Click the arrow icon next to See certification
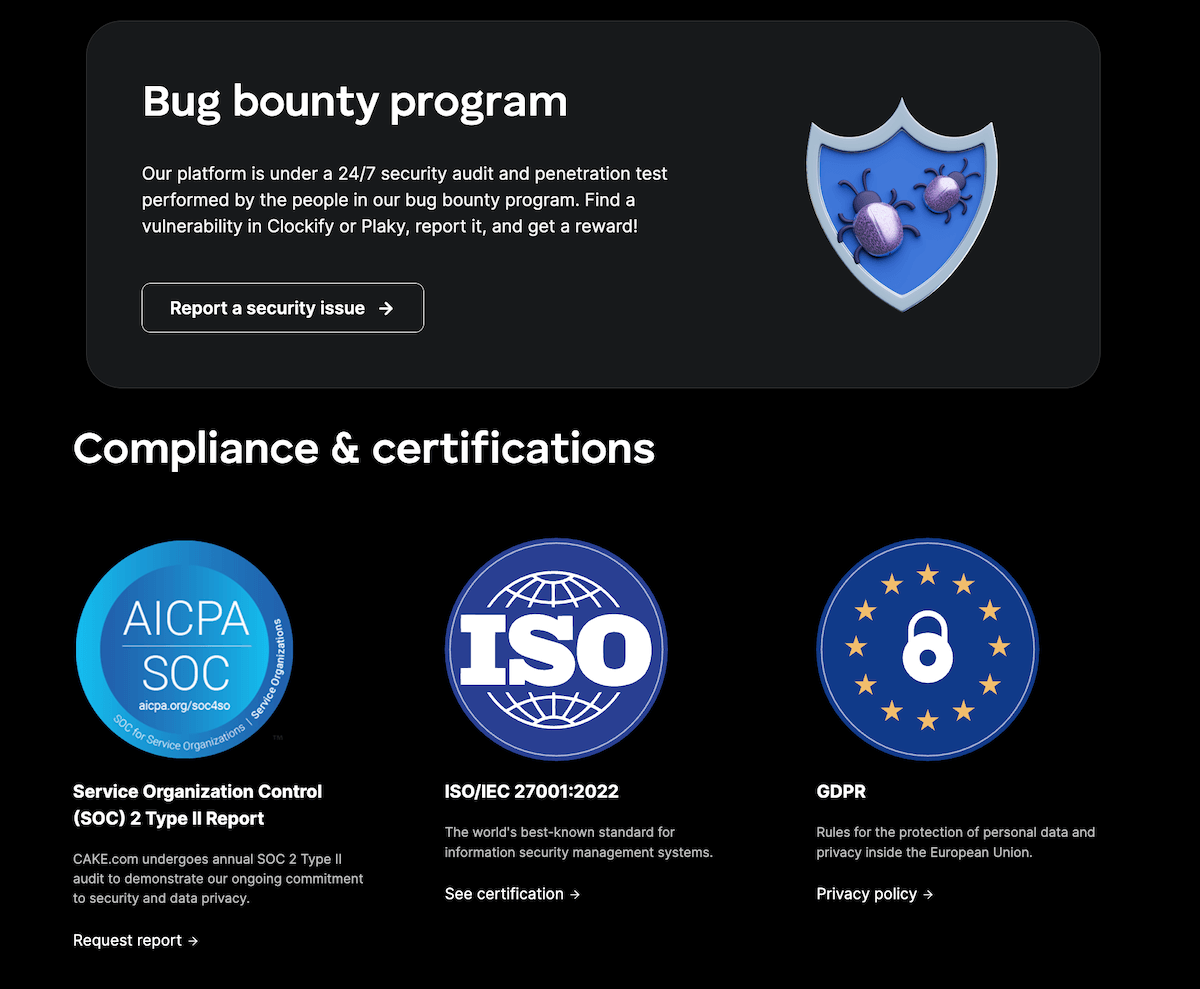Screen dimensions: 1200x989 pyautogui.click(x=575, y=894)
